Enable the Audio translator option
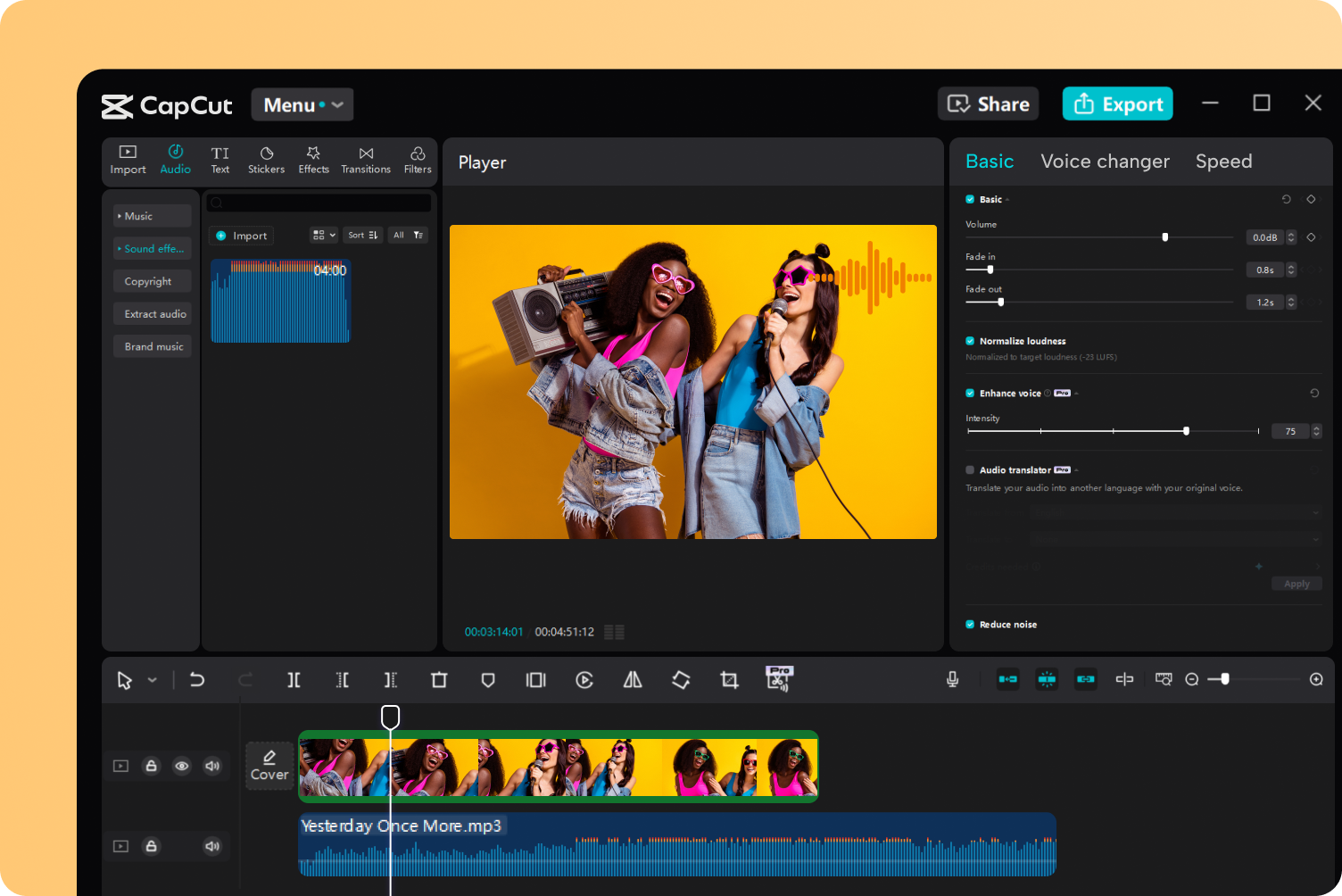The width and height of the screenshot is (1342, 896). pos(969,469)
